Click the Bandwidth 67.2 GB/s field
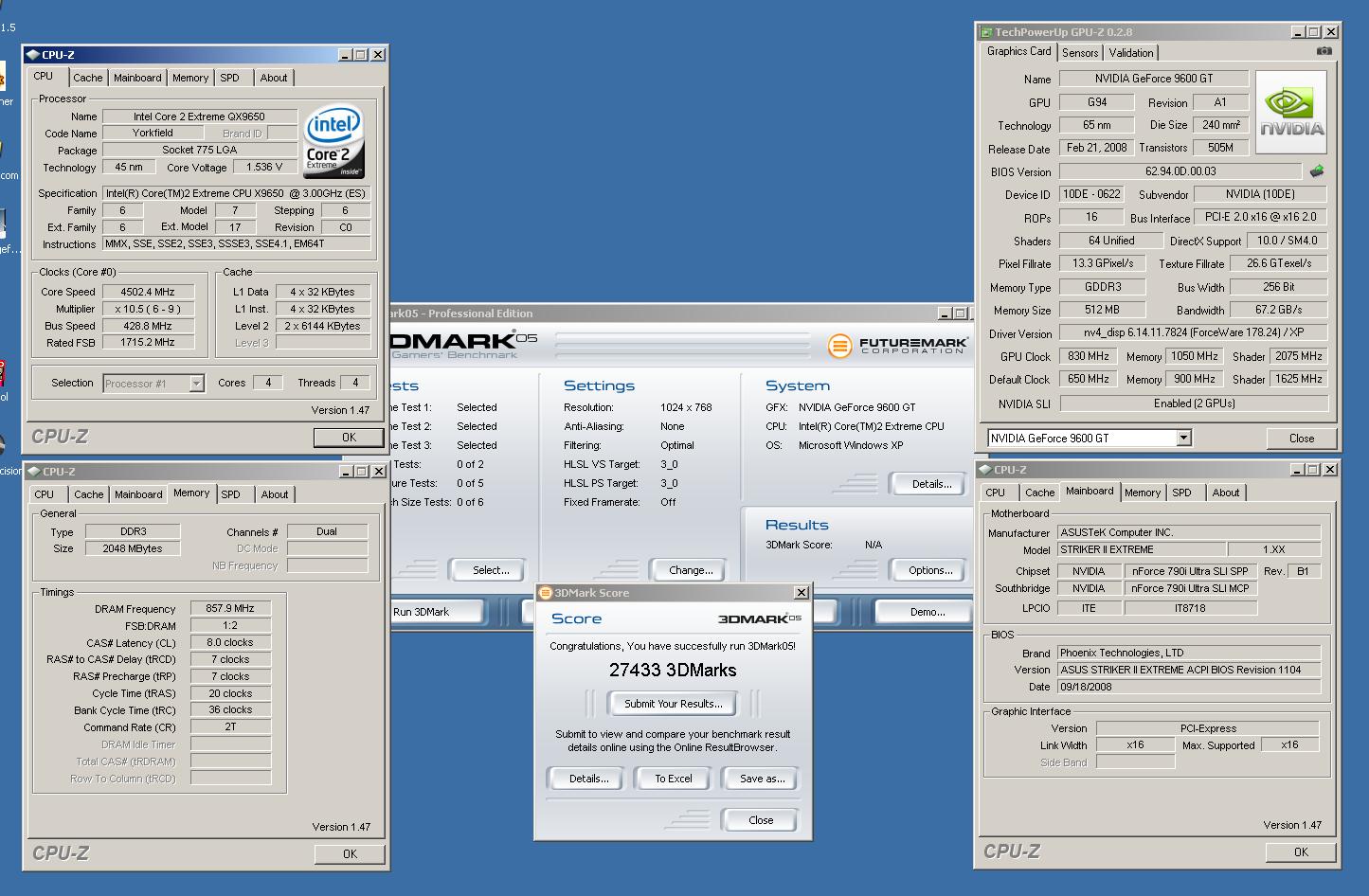The image size is (1369, 896). 1278,310
